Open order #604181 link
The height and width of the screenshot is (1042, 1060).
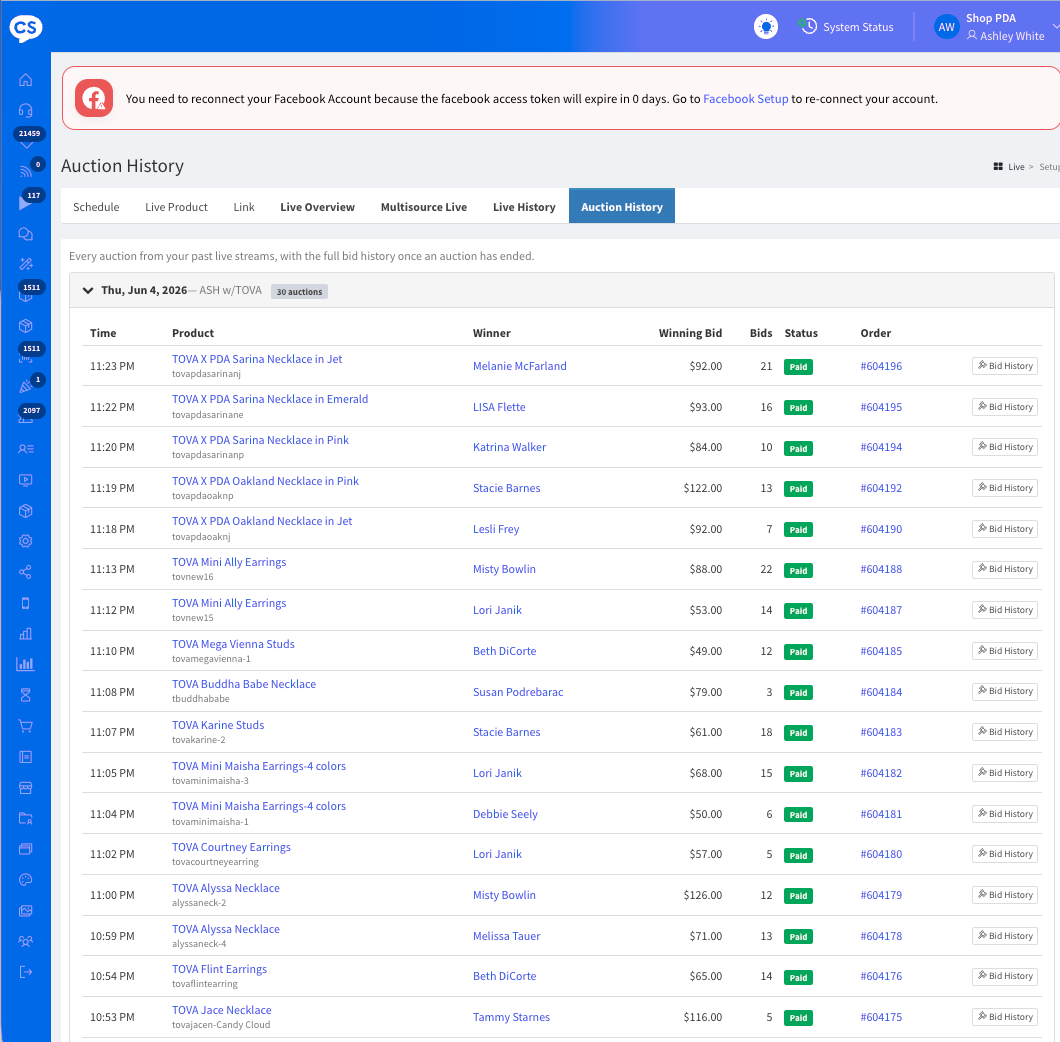(881, 814)
